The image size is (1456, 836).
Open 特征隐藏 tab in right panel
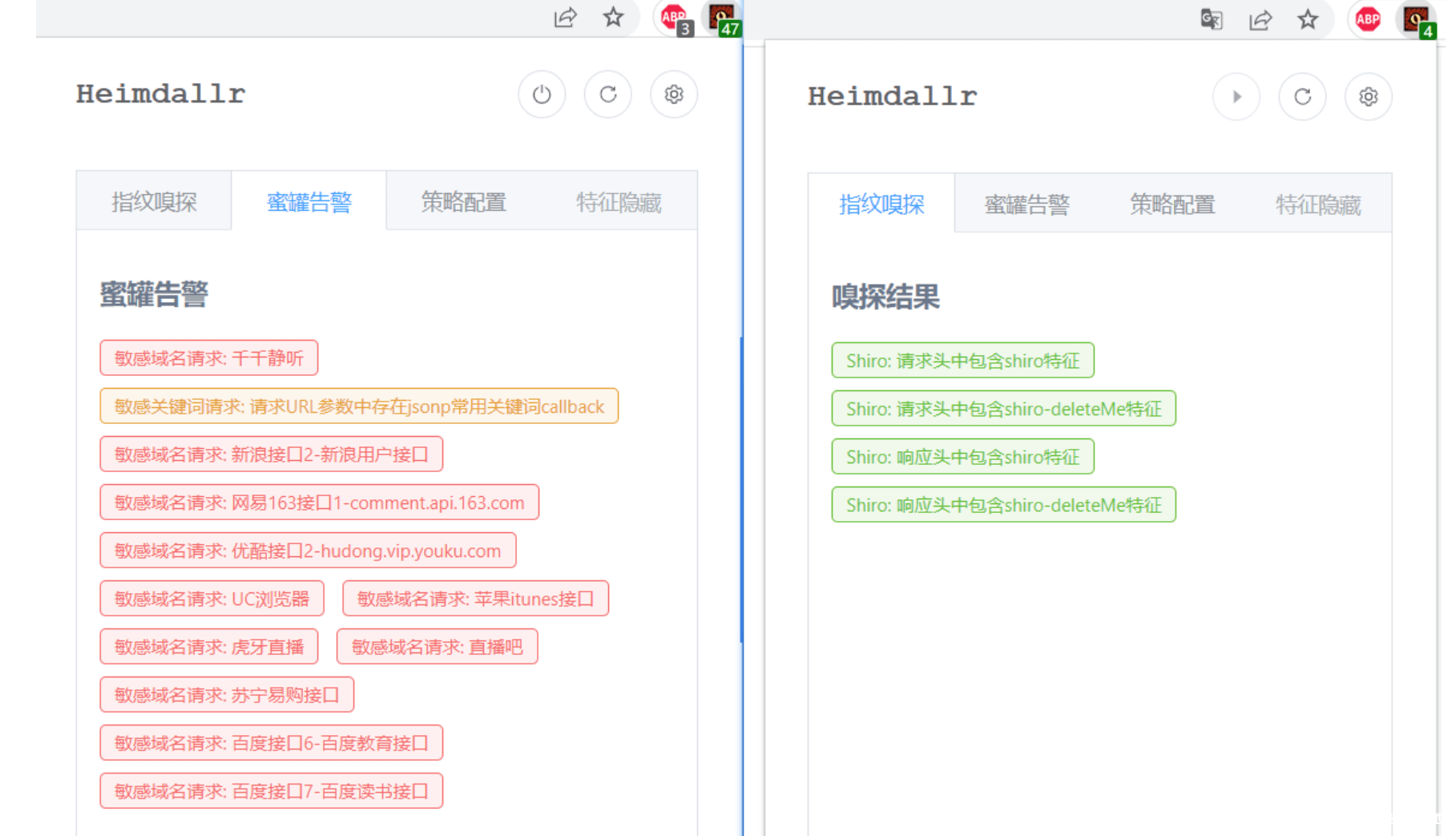tap(1317, 205)
